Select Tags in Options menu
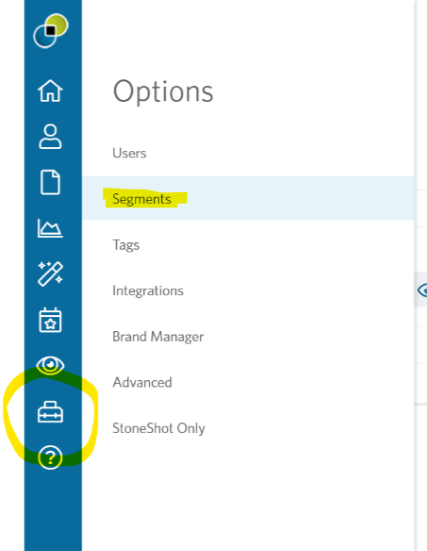This screenshot has width=427, height=551. point(126,245)
